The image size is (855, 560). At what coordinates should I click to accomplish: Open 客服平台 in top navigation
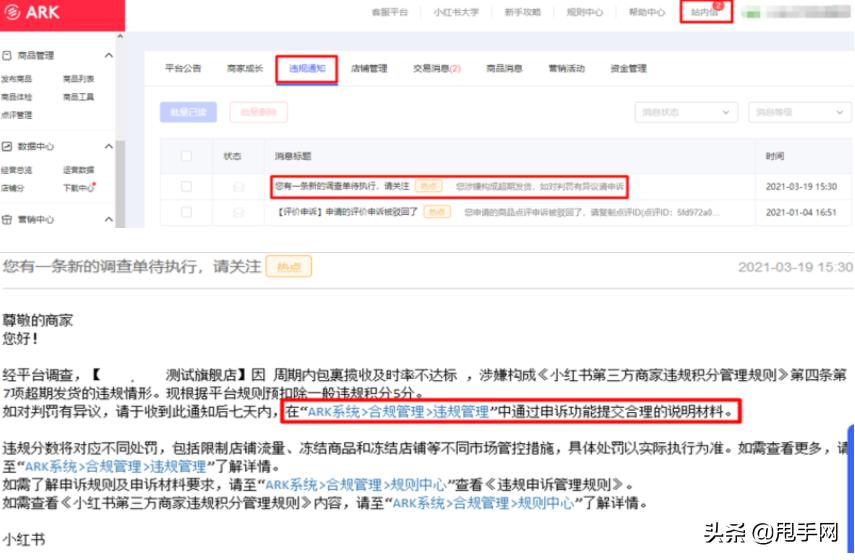[390, 12]
